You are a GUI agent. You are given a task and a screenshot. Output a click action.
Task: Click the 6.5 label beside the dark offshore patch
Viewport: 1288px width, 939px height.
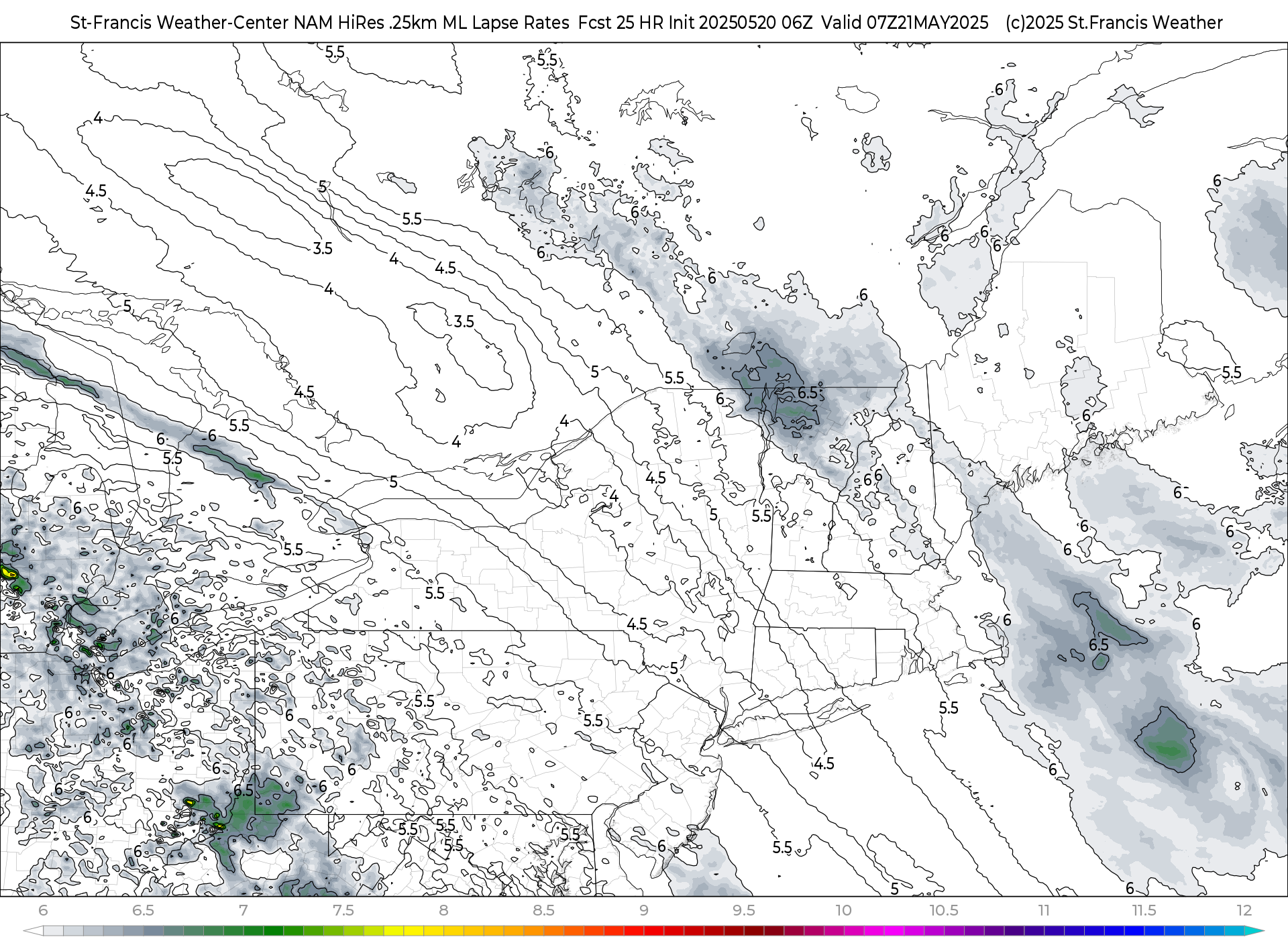point(1099,645)
